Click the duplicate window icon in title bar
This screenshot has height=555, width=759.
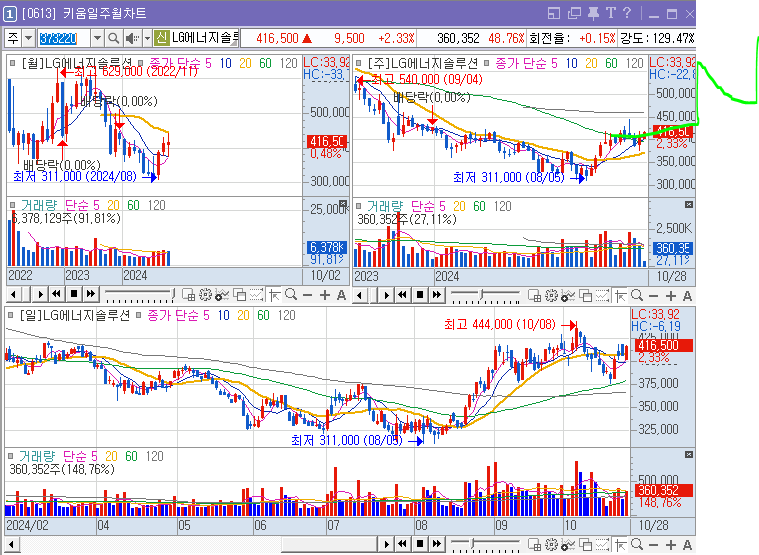574,13
